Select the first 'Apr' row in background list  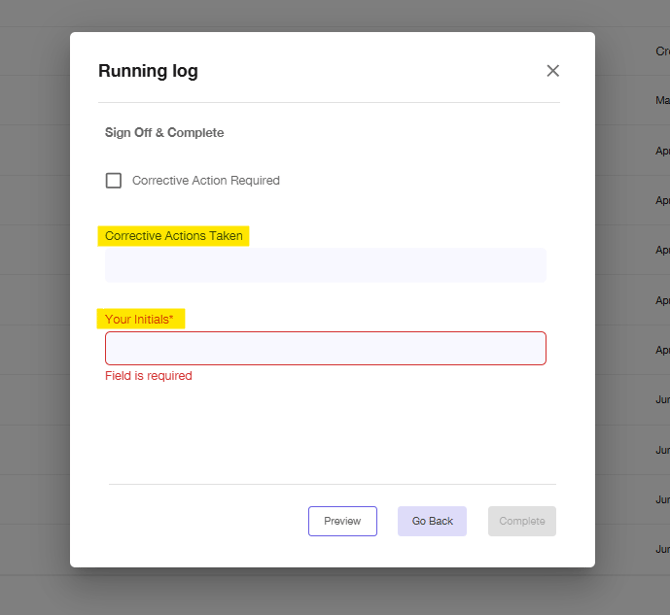(x=662, y=151)
